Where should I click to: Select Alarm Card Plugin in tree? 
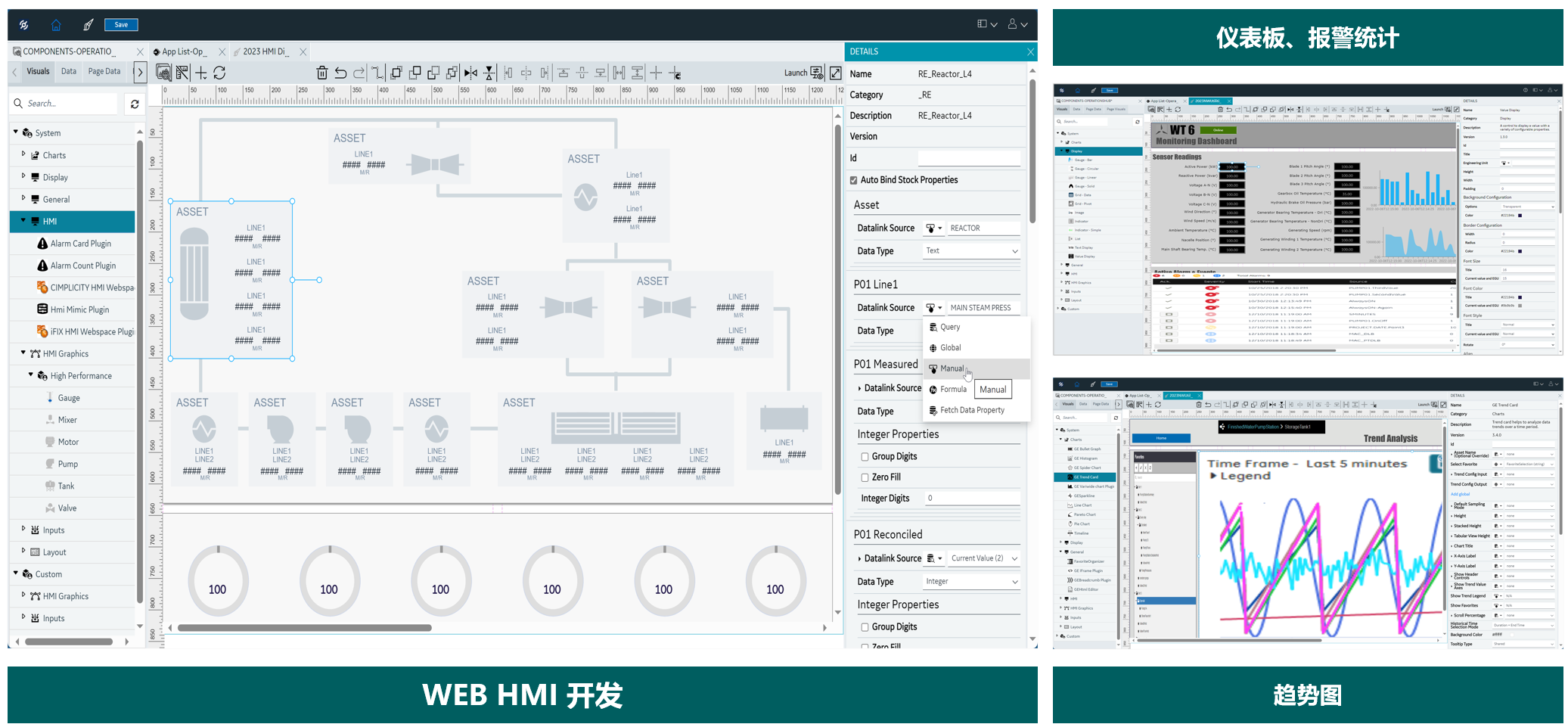(x=80, y=244)
